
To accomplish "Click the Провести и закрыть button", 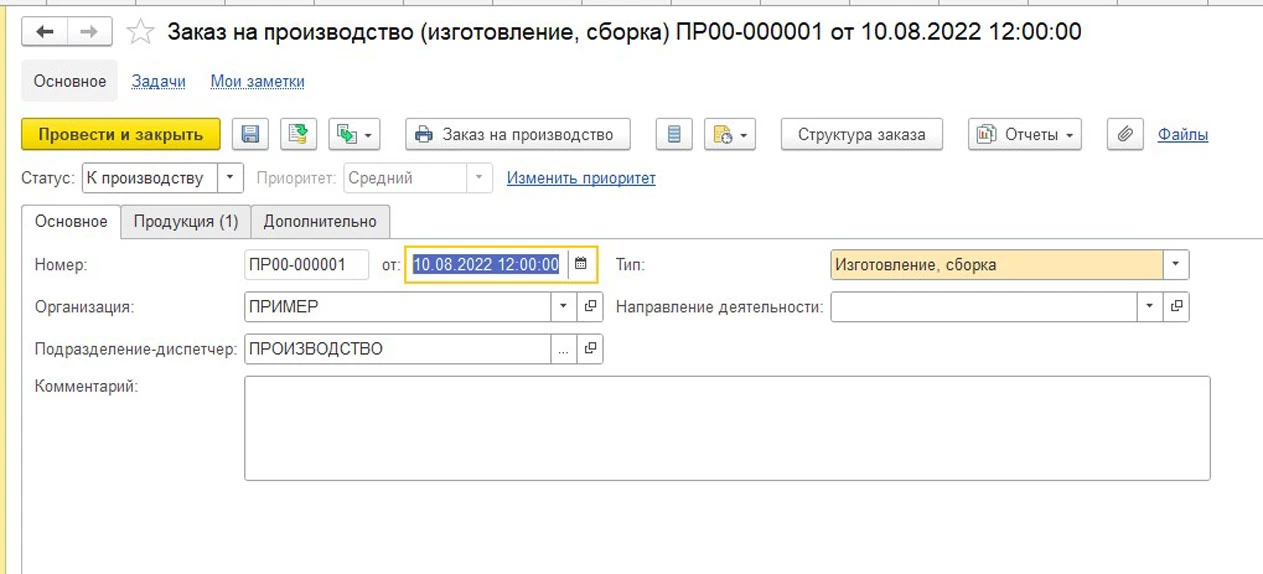I will click(x=120, y=134).
